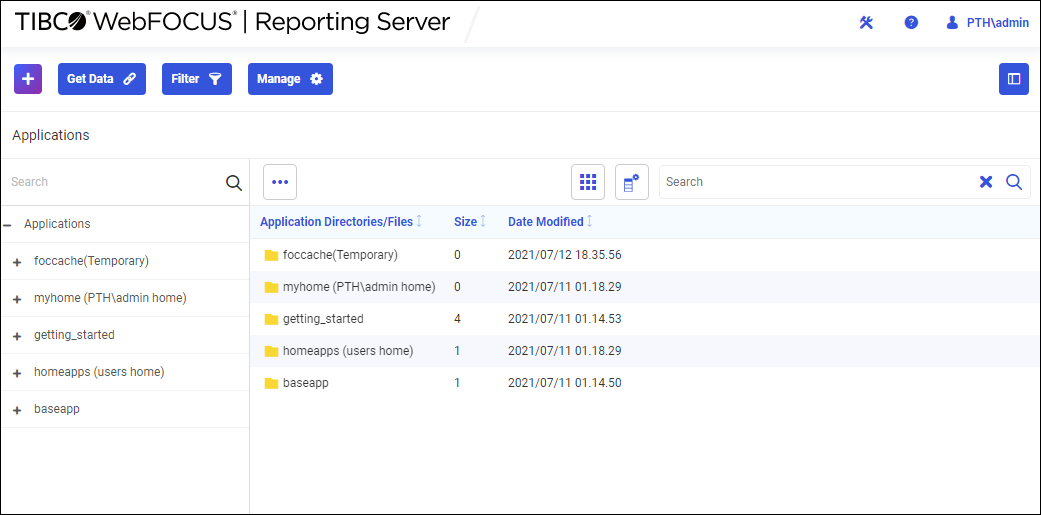Expand the baseapp tree node
Image resolution: width=1041 pixels, height=515 pixels.
click(17, 410)
